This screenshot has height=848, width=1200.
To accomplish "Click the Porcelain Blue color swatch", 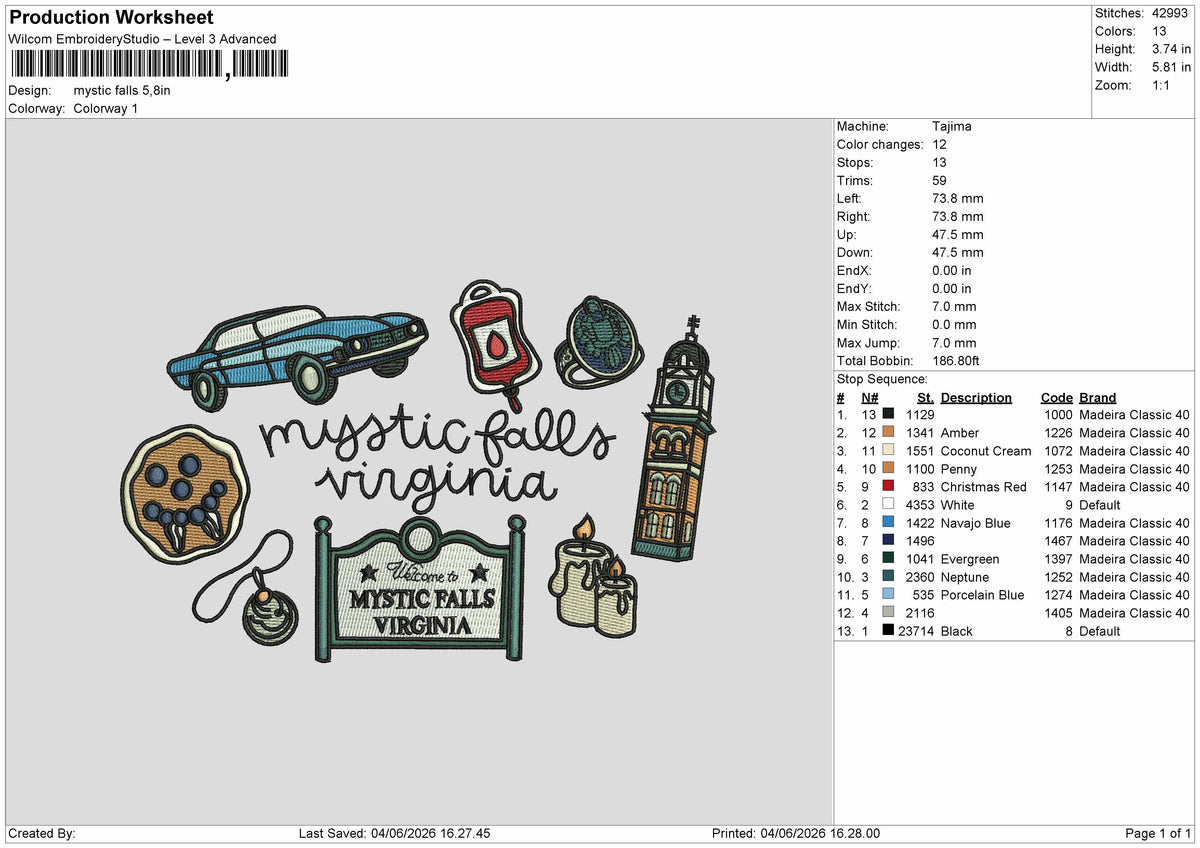I will pos(888,595).
